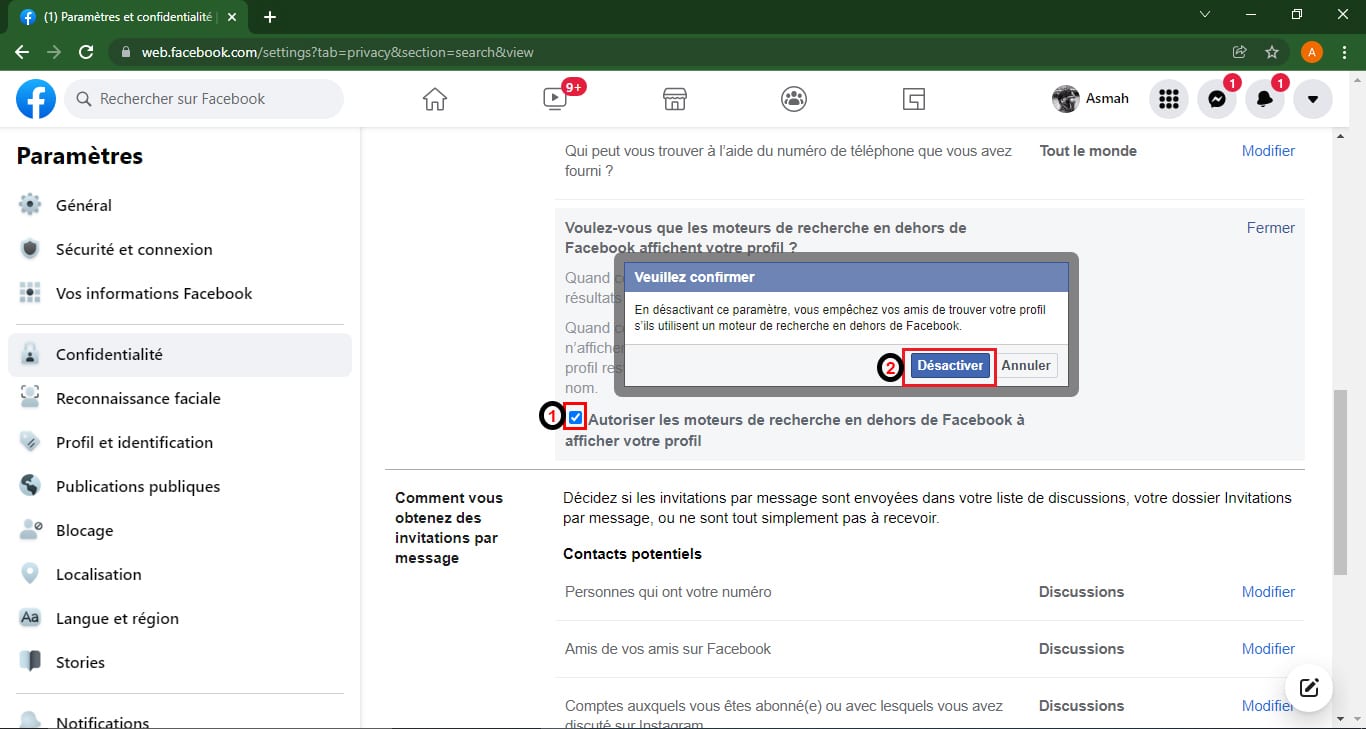Click the Asmah profile name

(1107, 99)
